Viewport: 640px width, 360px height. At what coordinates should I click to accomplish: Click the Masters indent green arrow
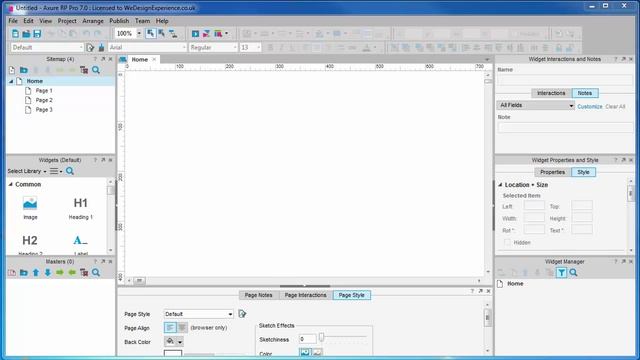tap(60, 273)
